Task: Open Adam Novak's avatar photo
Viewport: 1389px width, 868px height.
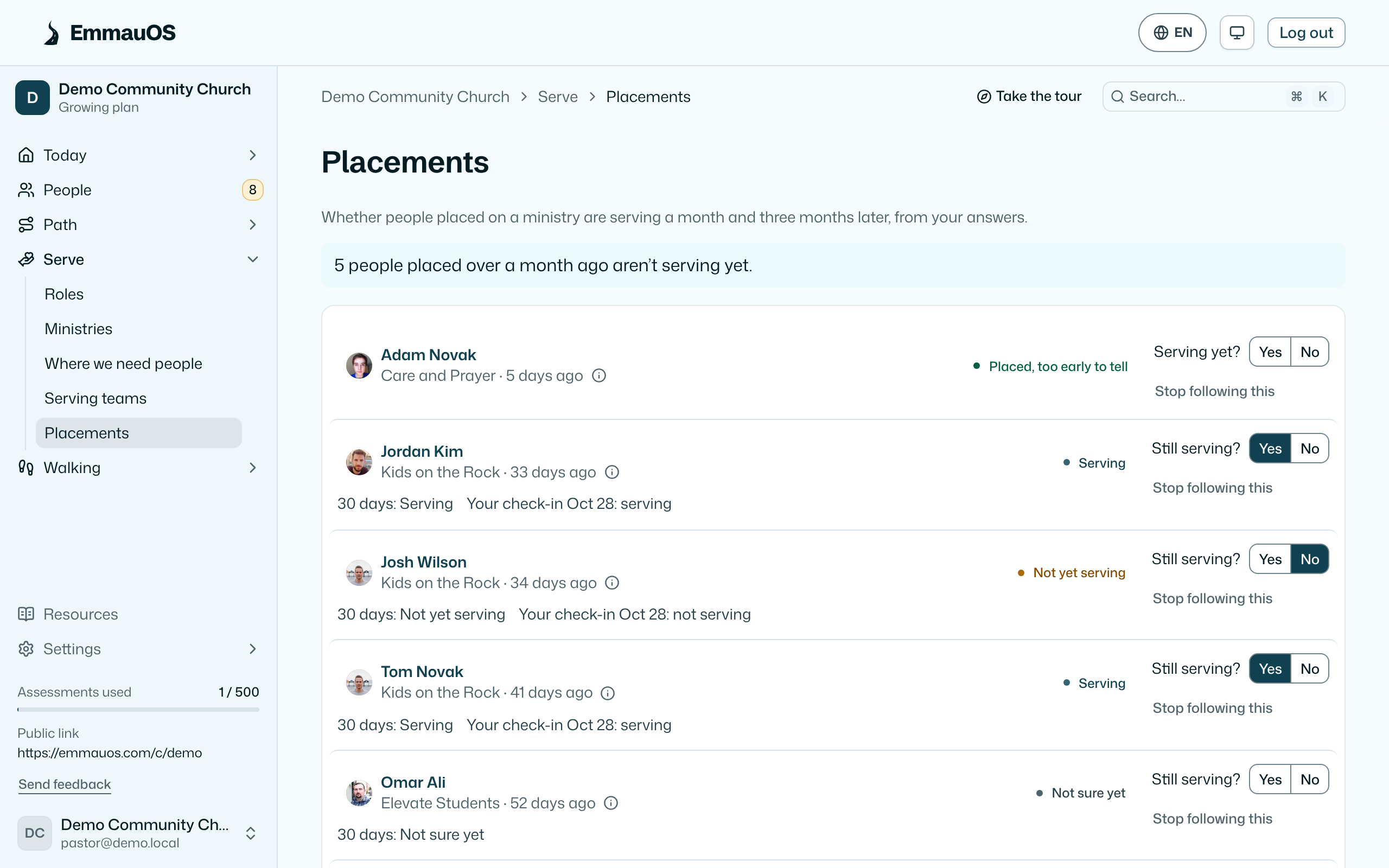Action: point(359,365)
